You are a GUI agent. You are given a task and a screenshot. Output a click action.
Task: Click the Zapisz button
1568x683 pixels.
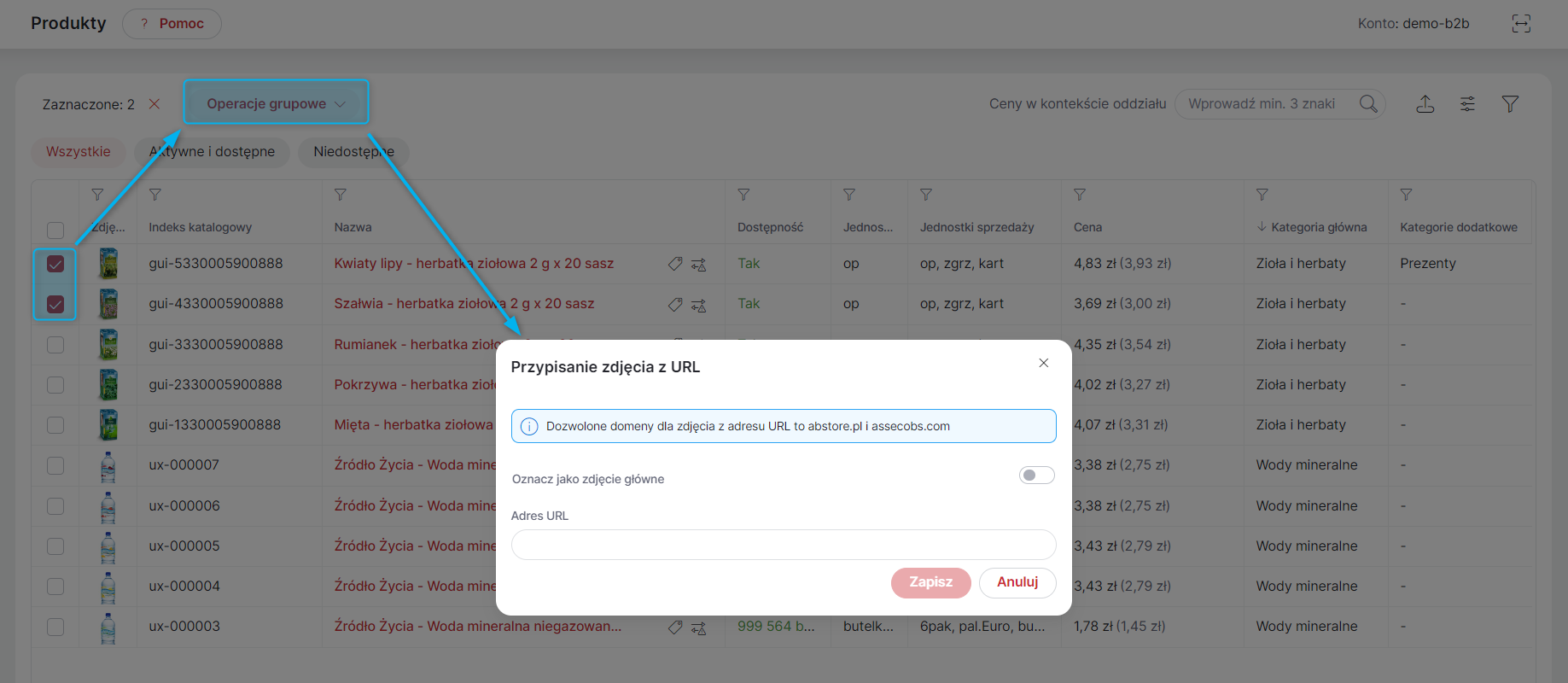[931, 582]
